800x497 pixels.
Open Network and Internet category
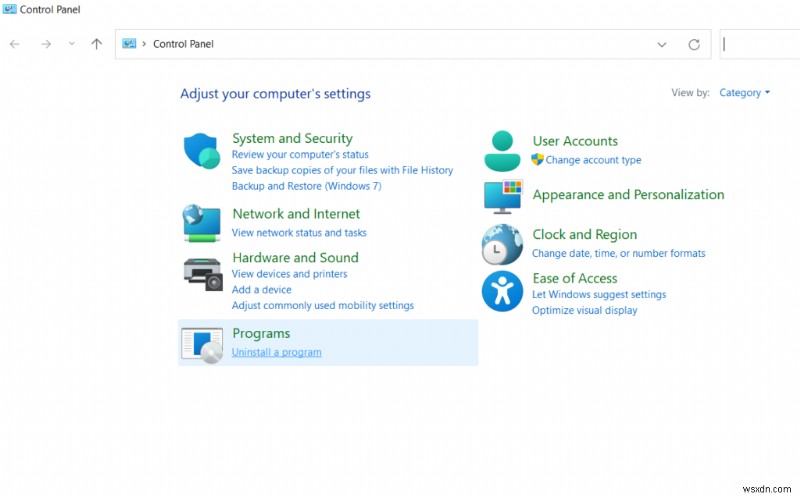(x=296, y=214)
